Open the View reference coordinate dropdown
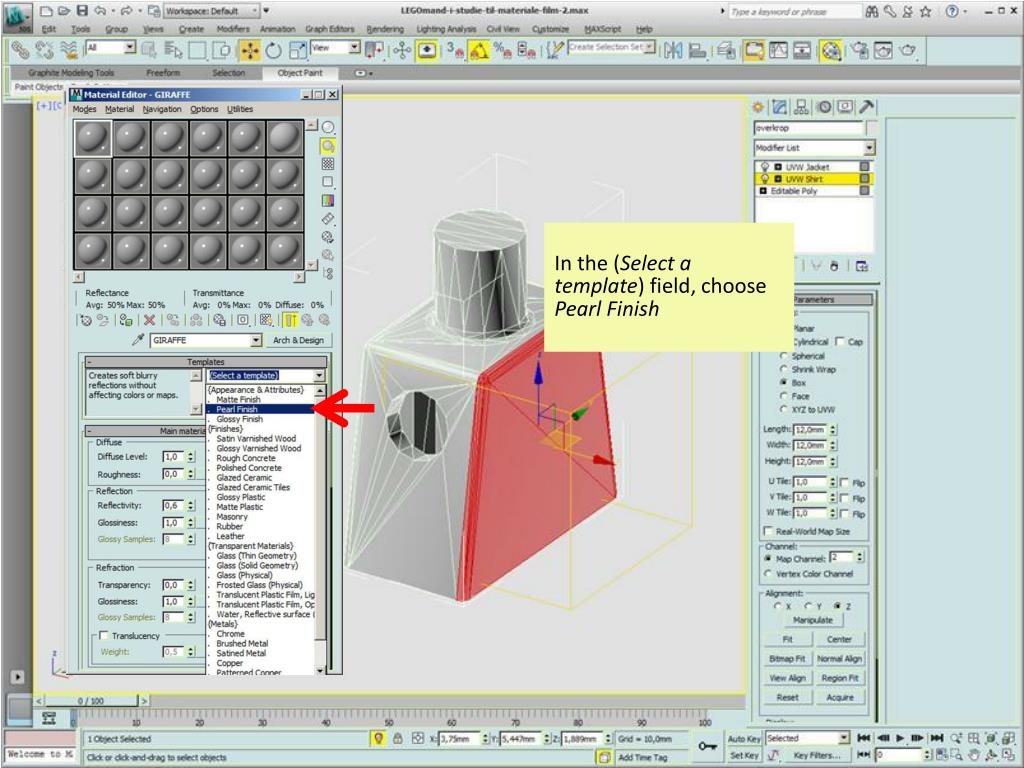The image size is (1024, 768). click(354, 47)
